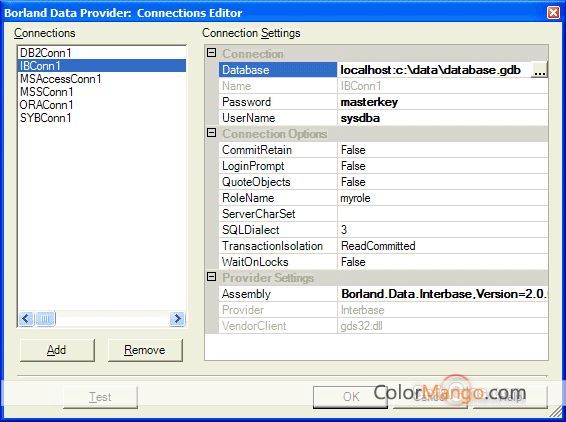Select the CommitRetain False value
The width and height of the screenshot is (566, 422).
coord(443,150)
